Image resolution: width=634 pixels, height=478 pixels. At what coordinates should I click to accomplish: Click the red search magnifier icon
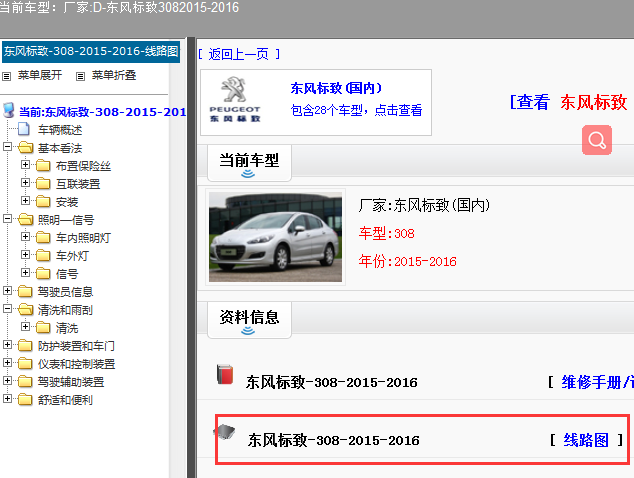click(x=597, y=140)
